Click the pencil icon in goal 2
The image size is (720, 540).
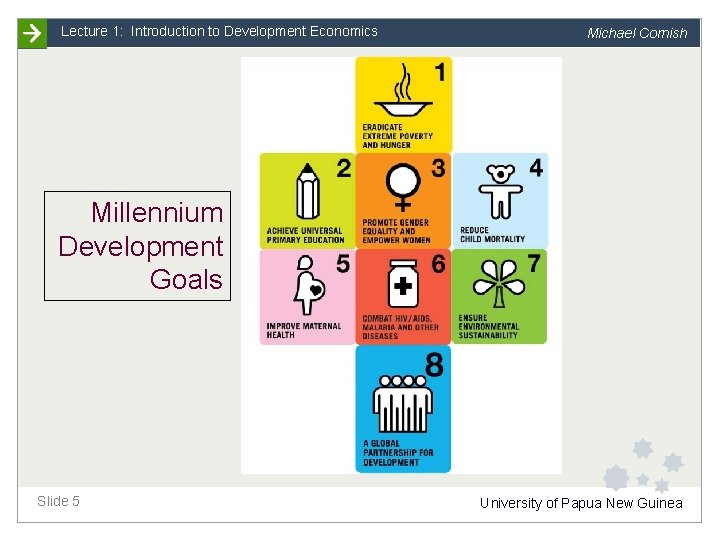(x=308, y=191)
